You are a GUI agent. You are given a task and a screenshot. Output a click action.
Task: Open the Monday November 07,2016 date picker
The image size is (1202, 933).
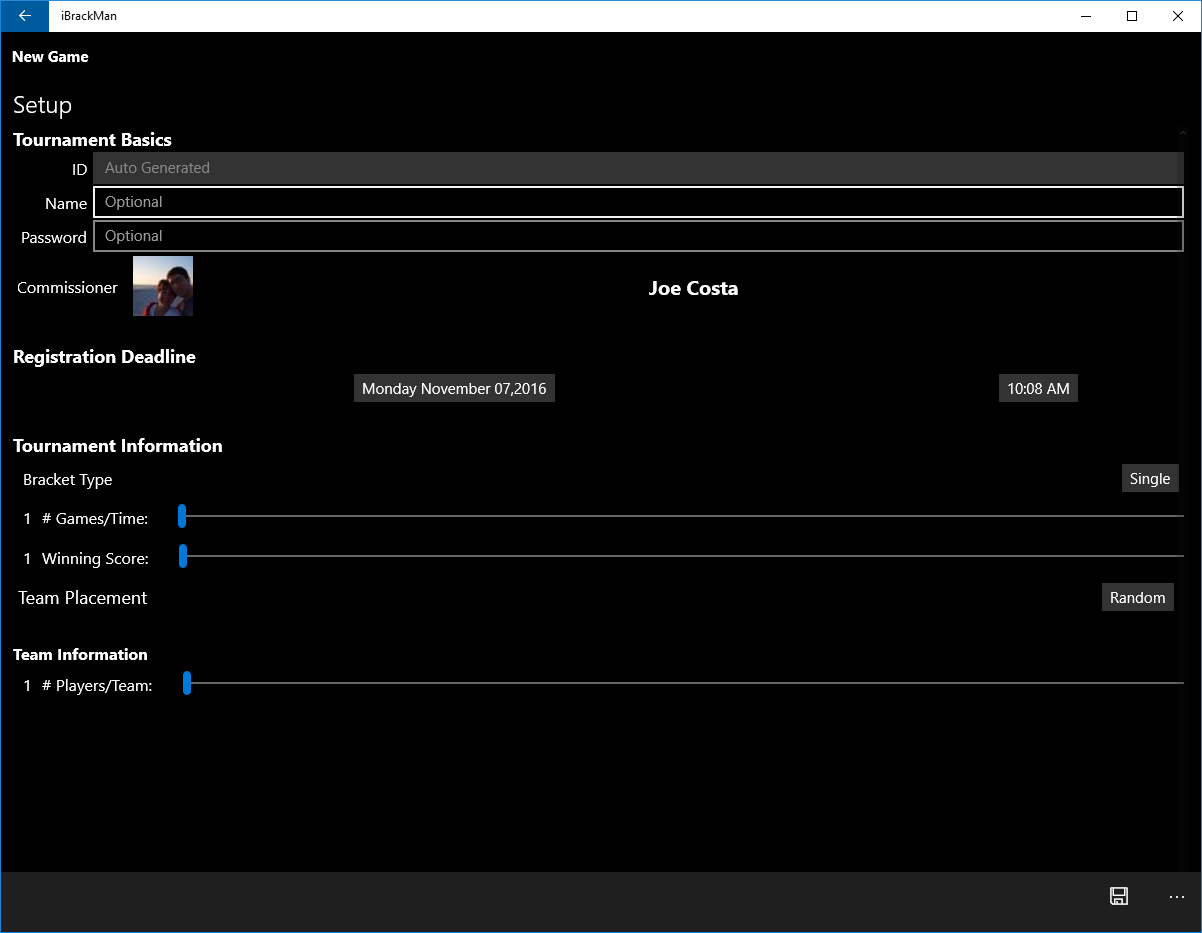coord(454,389)
